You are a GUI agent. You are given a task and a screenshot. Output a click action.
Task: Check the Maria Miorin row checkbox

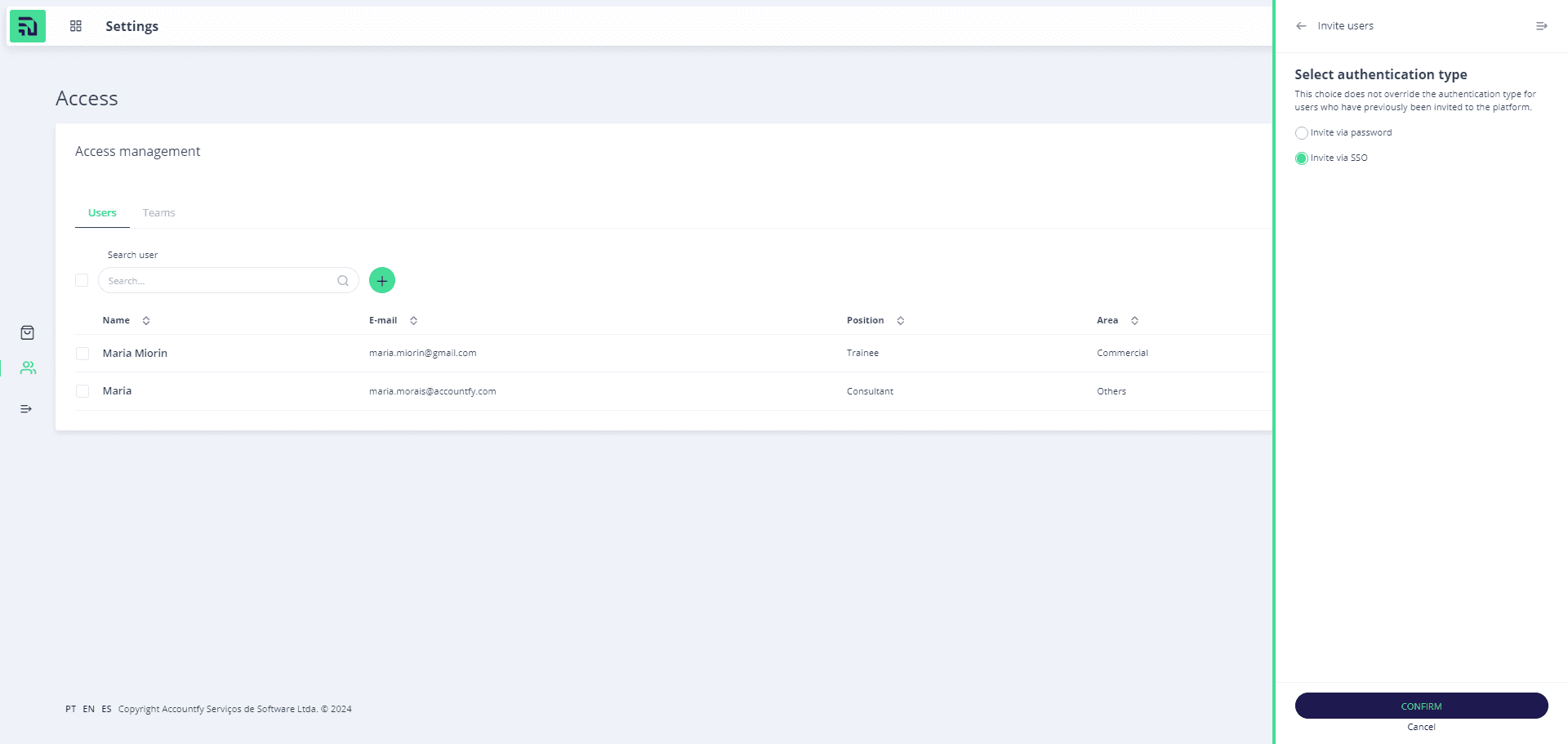82,354
